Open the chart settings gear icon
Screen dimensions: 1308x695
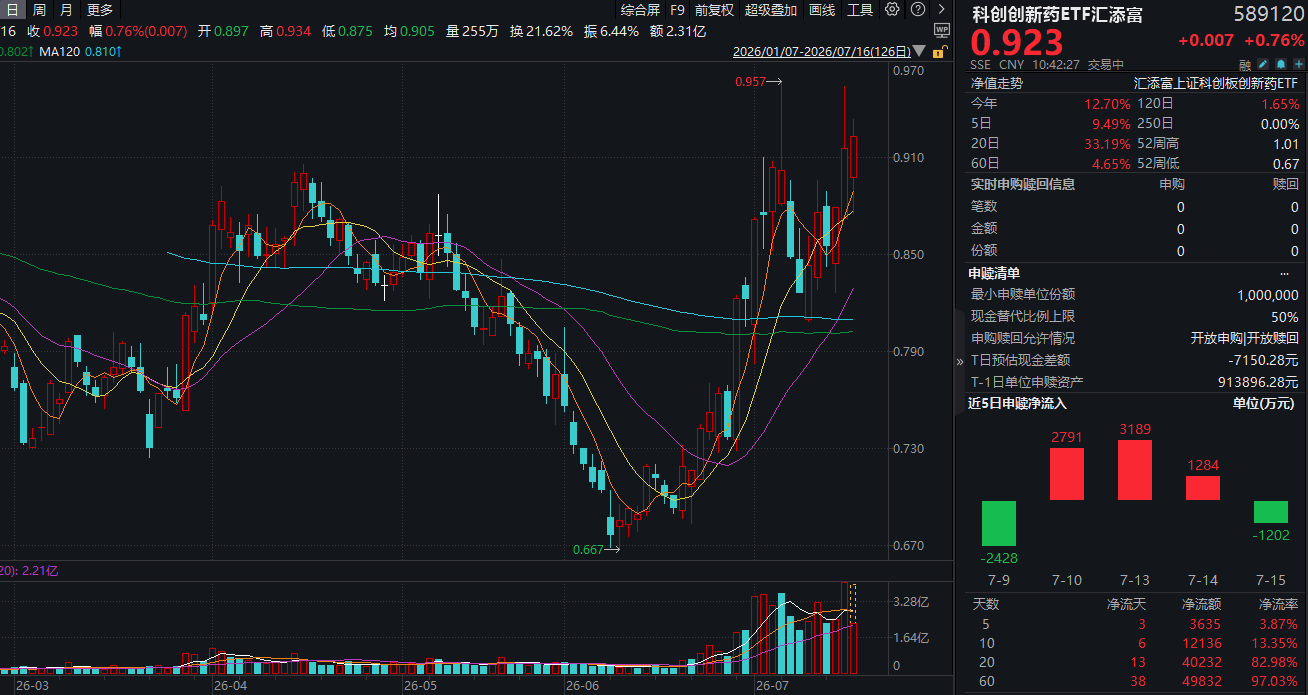pyautogui.click(x=892, y=9)
